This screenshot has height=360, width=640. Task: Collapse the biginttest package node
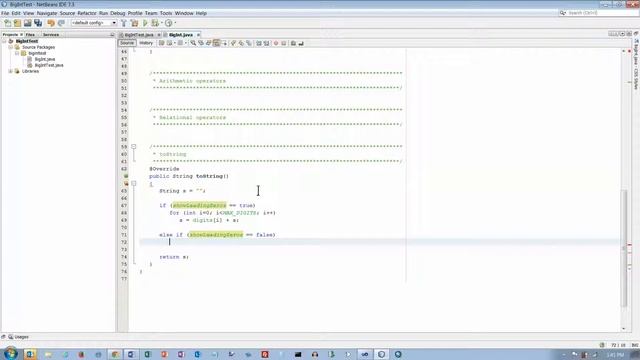(x=17, y=53)
